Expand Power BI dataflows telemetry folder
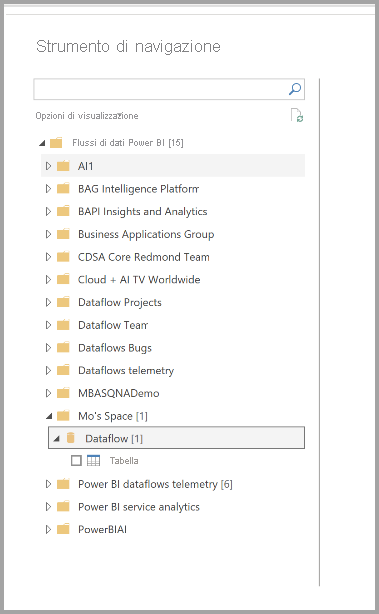Image resolution: width=379 pixels, height=614 pixels. pyautogui.click(x=49, y=484)
